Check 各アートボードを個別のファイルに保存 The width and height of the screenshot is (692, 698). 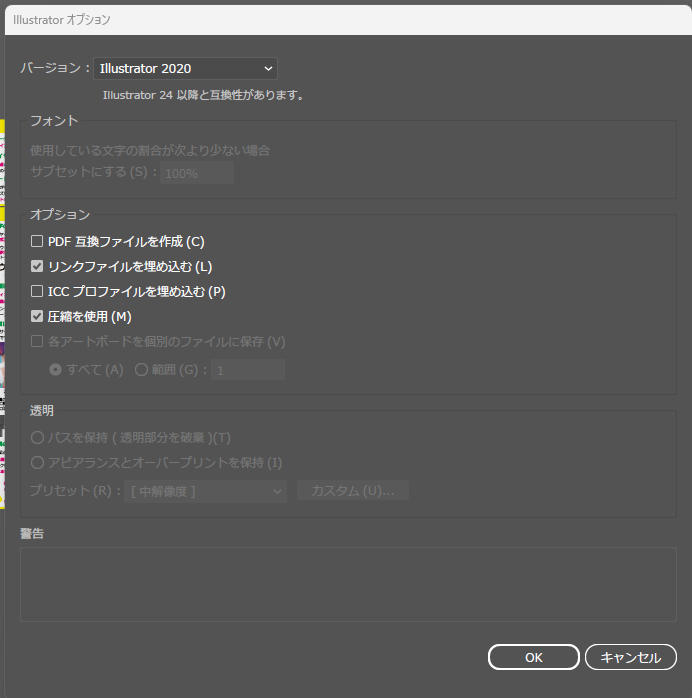point(37,342)
